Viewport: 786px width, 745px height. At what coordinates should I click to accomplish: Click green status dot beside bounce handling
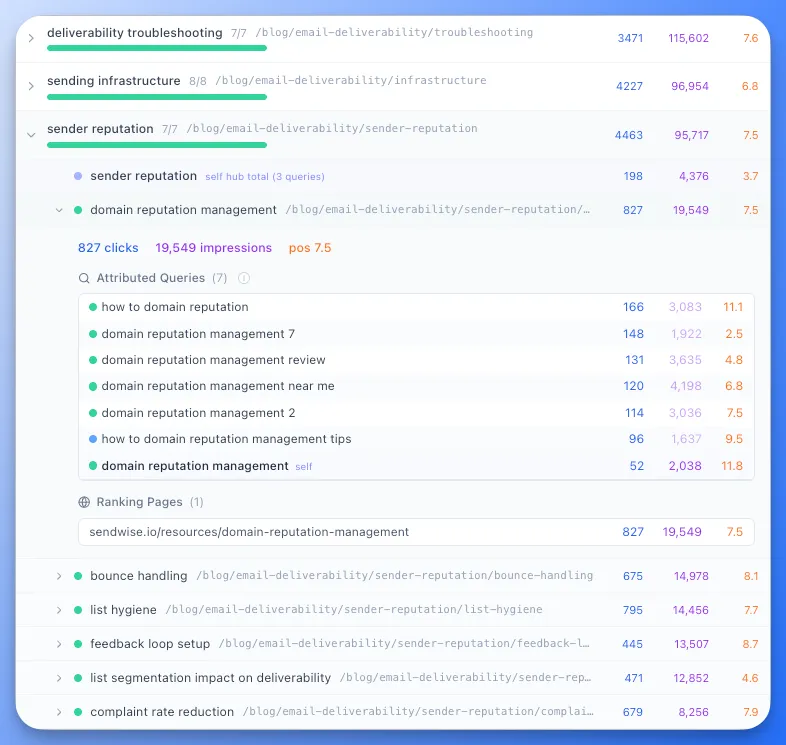[78, 576]
